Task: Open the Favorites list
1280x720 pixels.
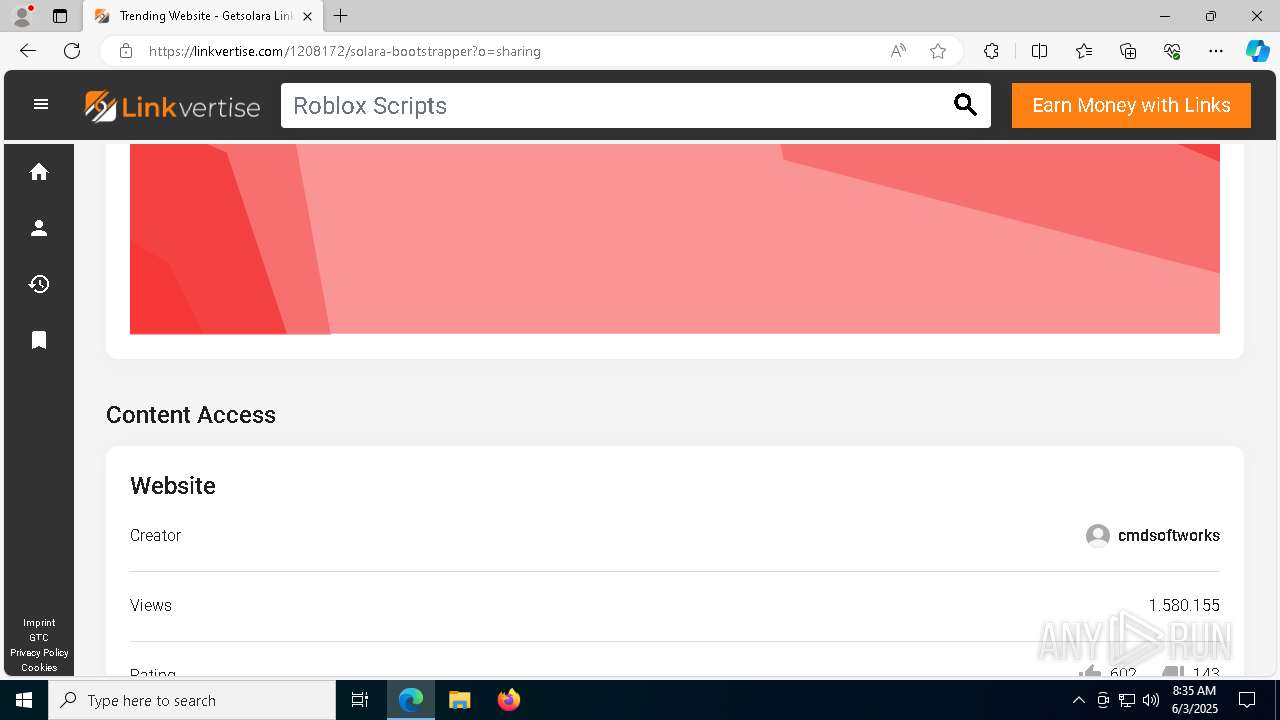Action: 1084,51
